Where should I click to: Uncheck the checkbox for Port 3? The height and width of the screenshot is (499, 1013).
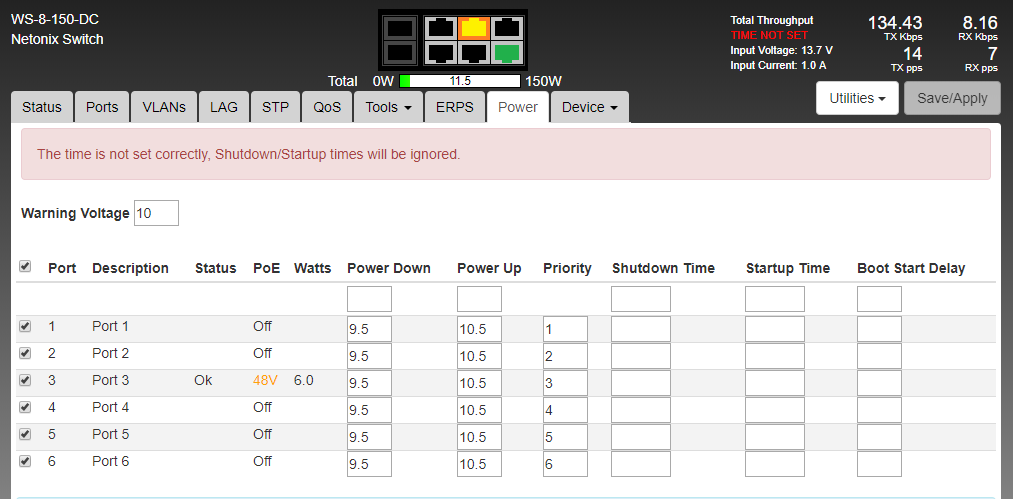(25, 380)
